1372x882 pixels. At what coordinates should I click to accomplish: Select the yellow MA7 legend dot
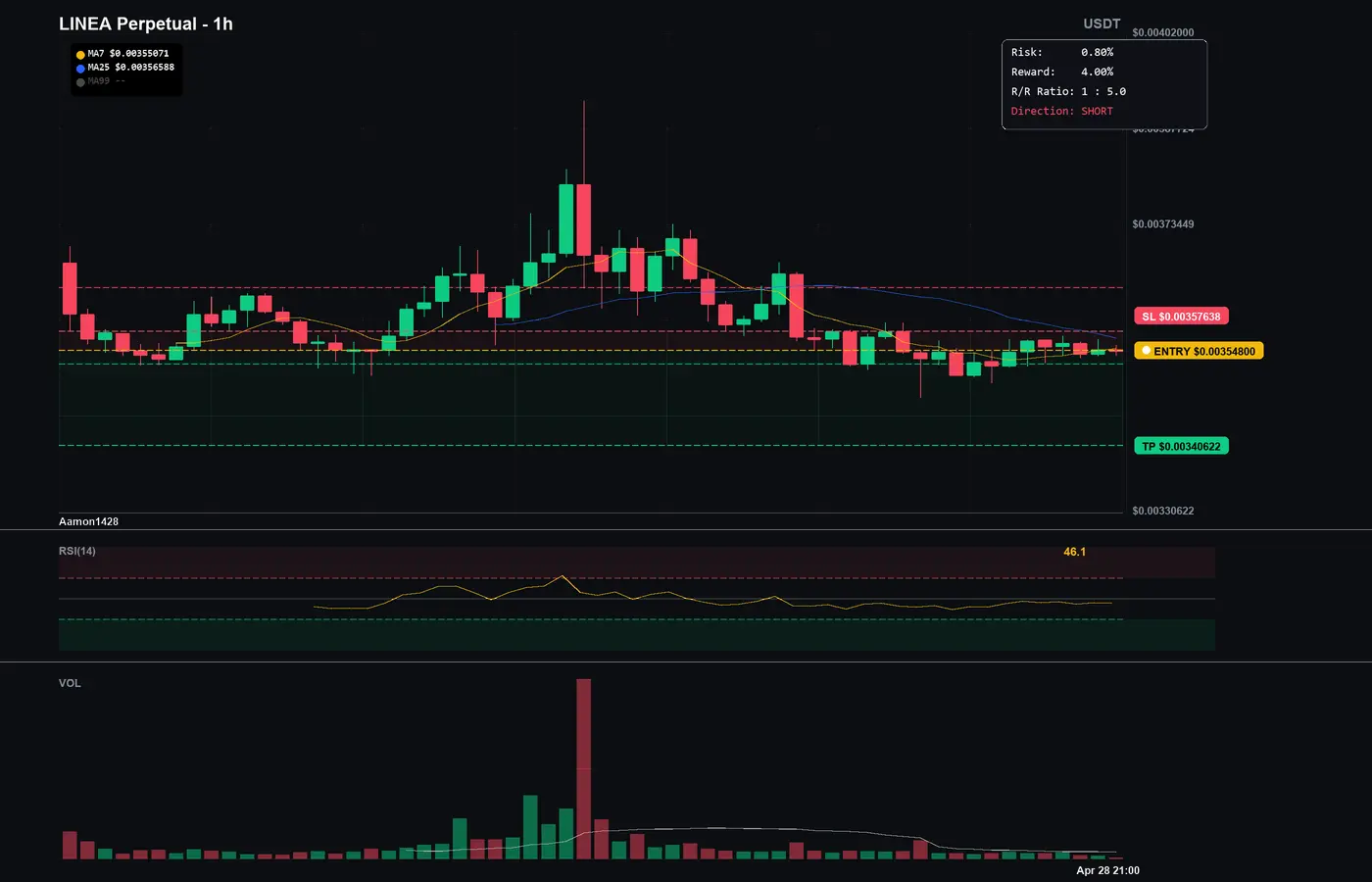pos(80,55)
